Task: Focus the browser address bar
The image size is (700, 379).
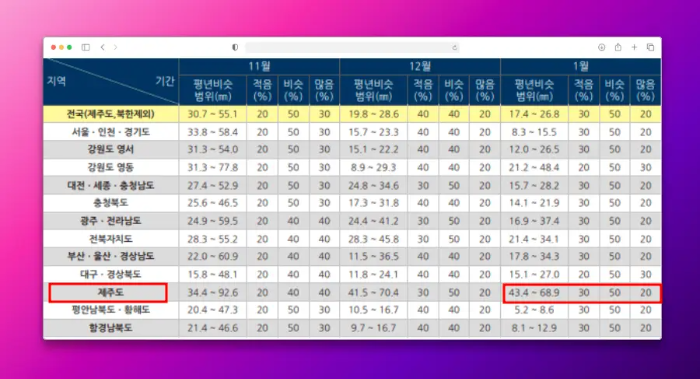Action: (352, 48)
